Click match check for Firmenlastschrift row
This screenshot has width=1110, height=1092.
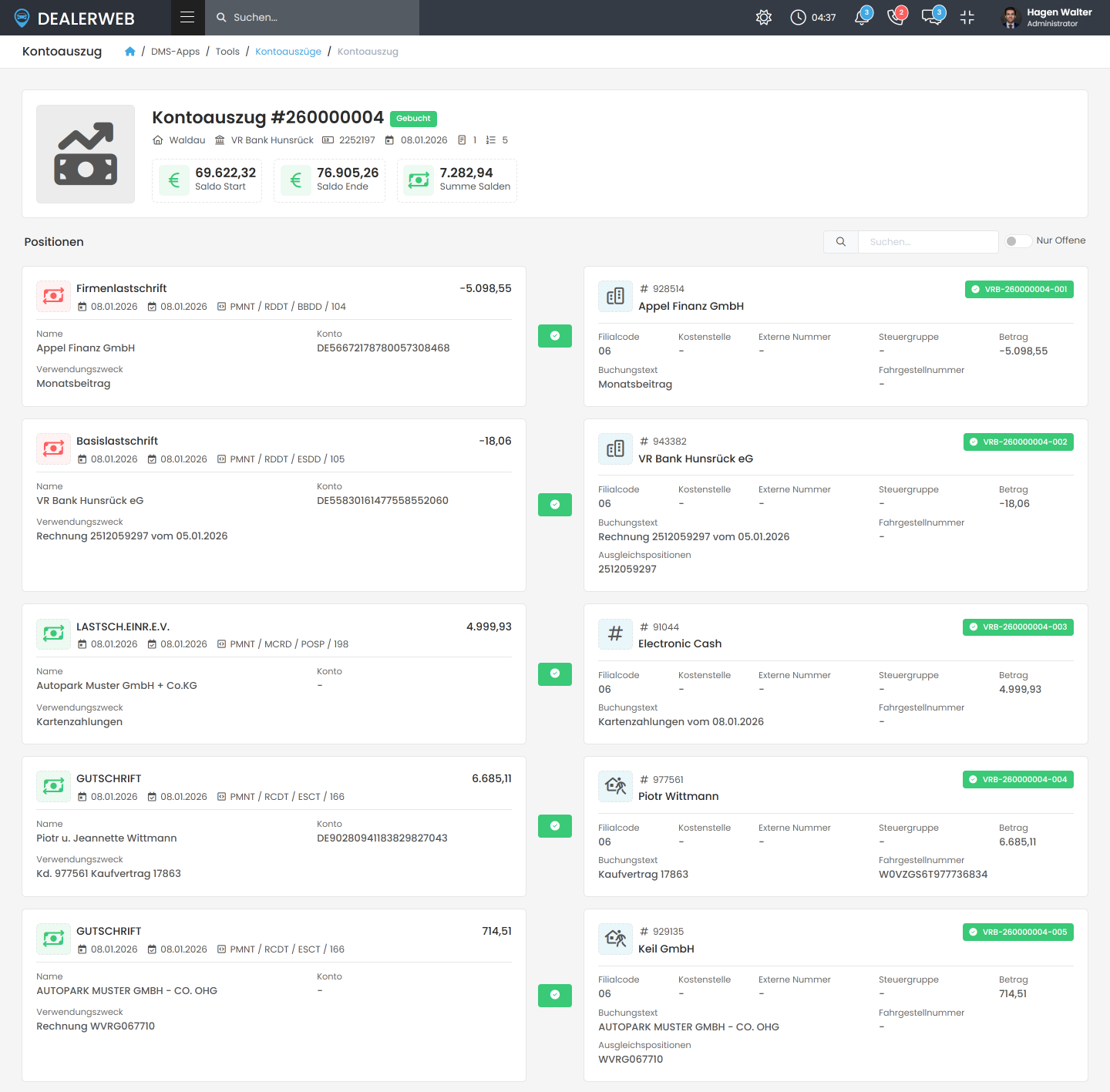[555, 336]
